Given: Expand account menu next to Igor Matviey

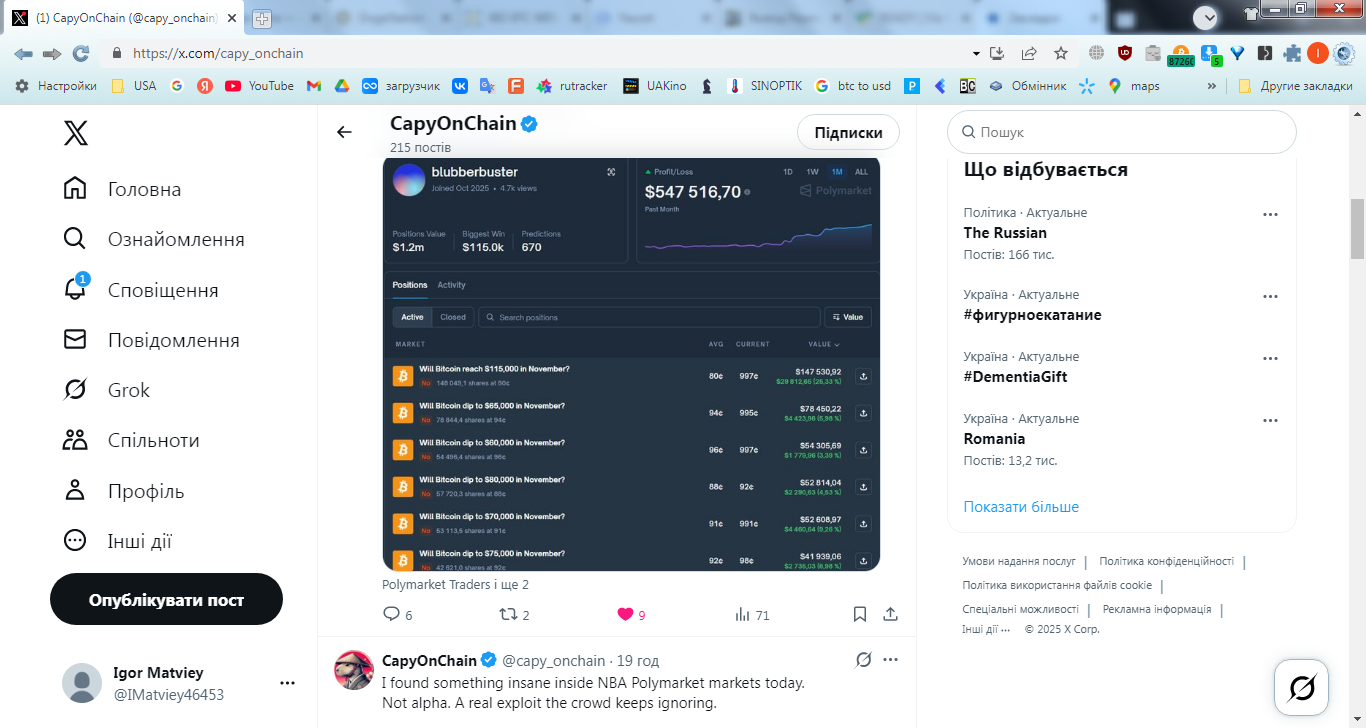Looking at the screenshot, I should click(x=287, y=683).
